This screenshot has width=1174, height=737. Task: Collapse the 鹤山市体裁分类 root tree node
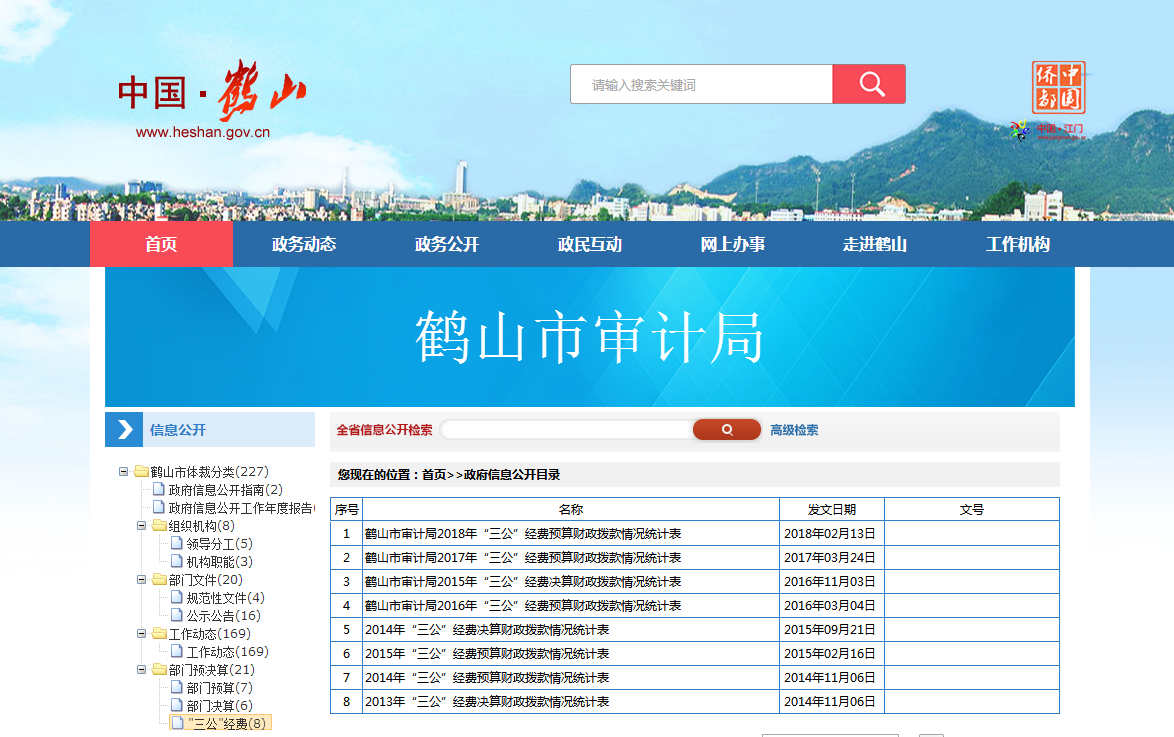pyautogui.click(x=124, y=472)
